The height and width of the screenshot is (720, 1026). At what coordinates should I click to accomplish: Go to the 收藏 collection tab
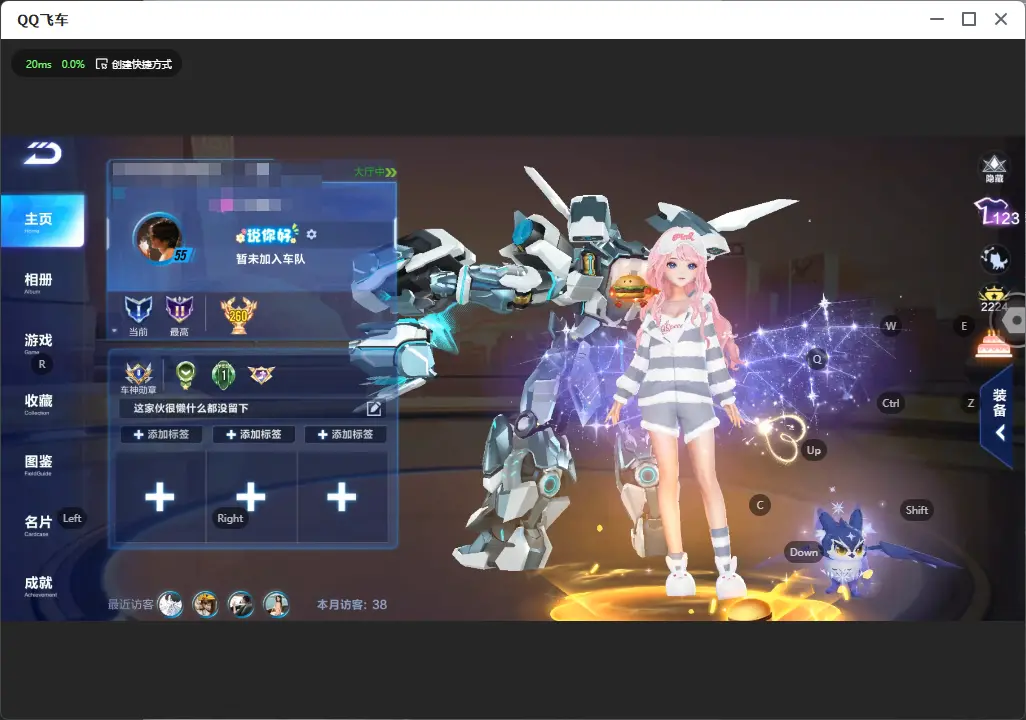38,403
